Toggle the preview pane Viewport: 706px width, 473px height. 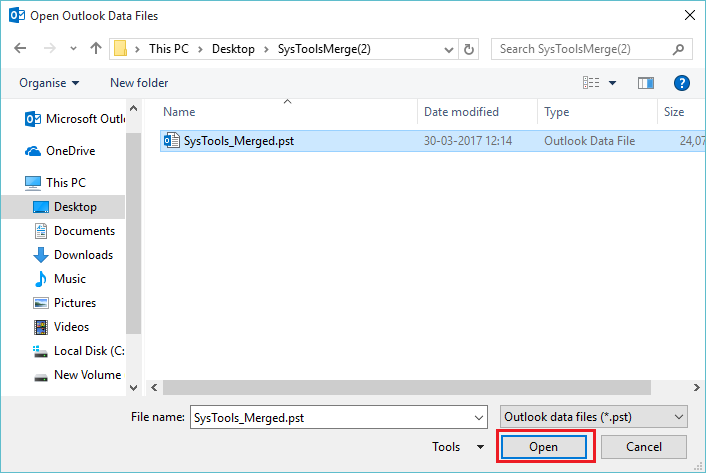646,83
